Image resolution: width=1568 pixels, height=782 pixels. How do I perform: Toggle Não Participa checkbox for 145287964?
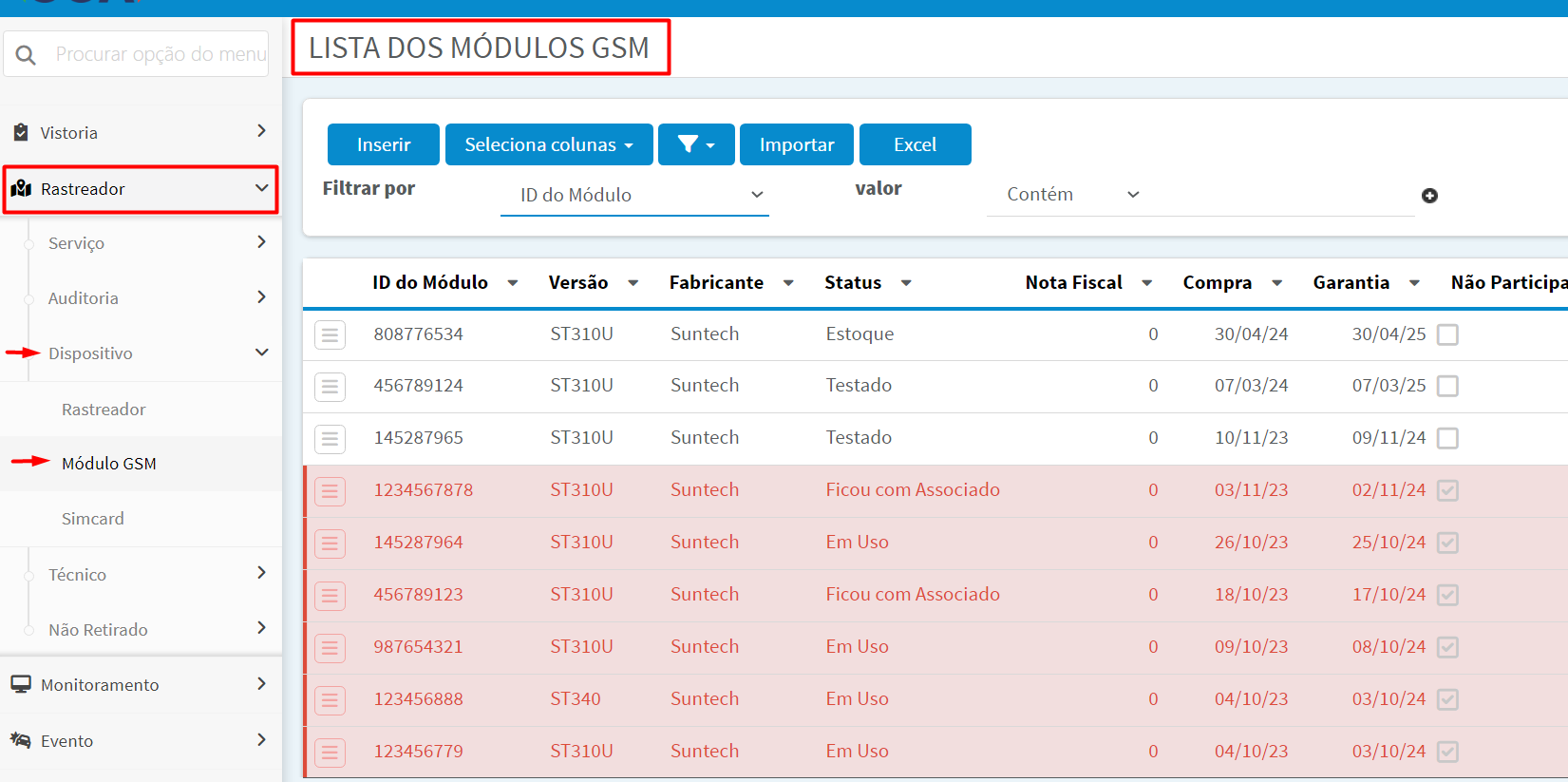tap(1447, 543)
